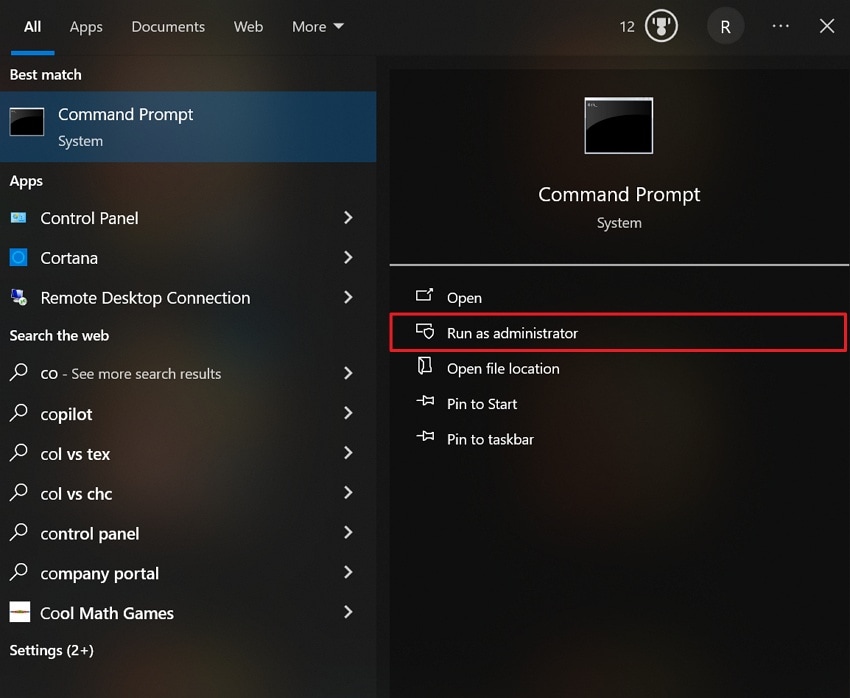Click the large Command Prompt preview icon
The image size is (850, 698).
618,125
